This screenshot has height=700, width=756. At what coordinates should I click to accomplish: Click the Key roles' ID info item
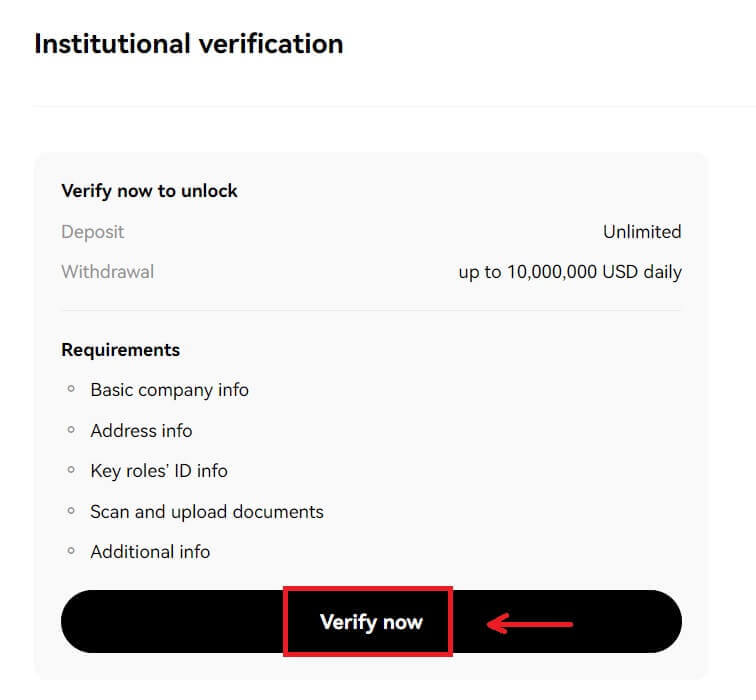(x=159, y=471)
